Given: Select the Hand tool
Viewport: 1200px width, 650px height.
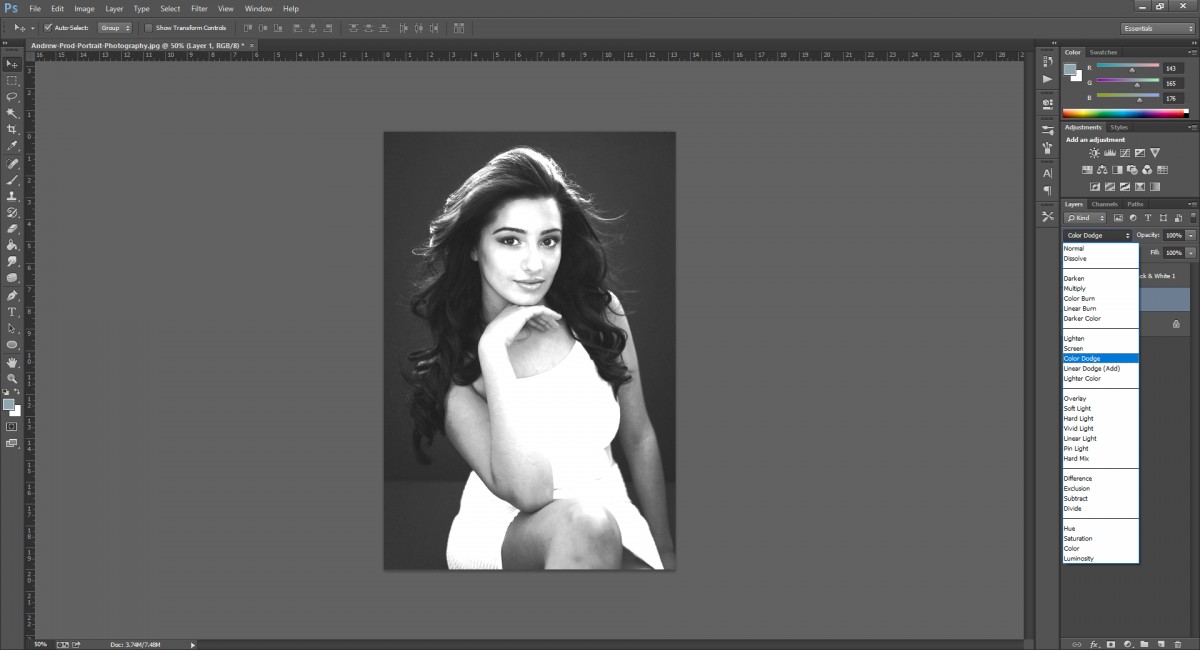Looking at the screenshot, I should 12,362.
